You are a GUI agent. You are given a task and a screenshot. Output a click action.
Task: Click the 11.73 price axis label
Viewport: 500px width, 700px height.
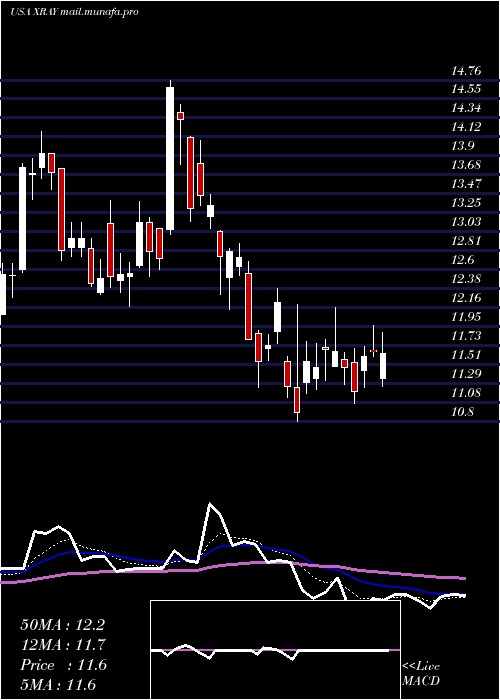pos(466,336)
